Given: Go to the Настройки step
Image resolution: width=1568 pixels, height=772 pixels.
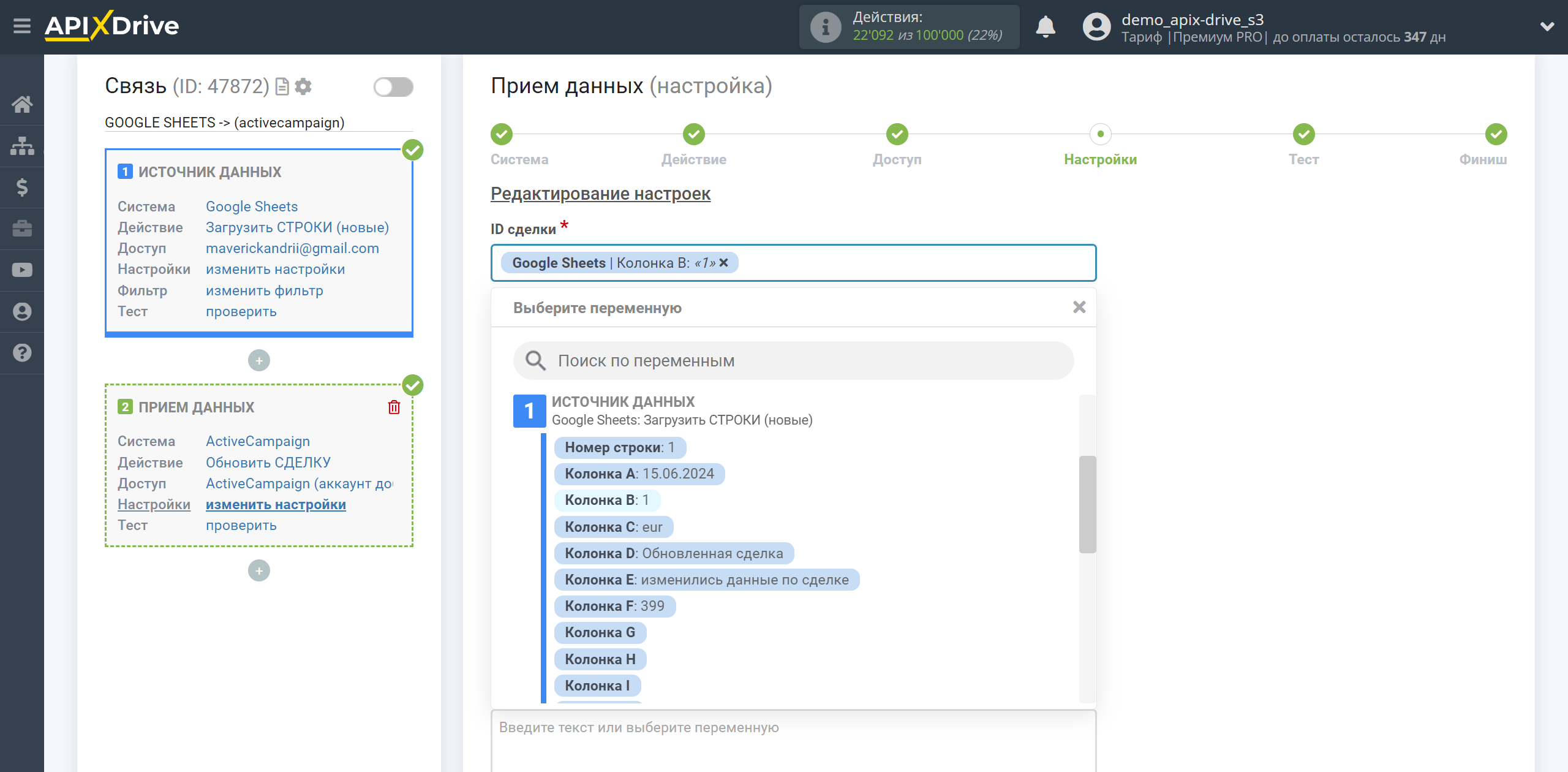Looking at the screenshot, I should pyautogui.click(x=1101, y=134).
